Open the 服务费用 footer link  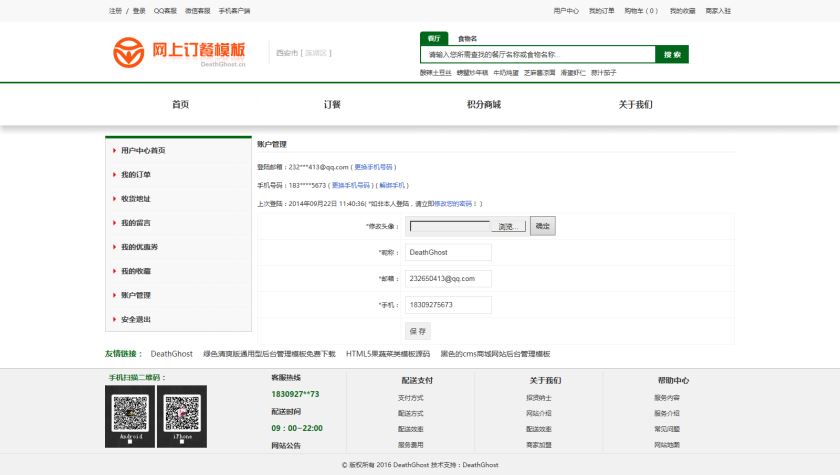point(411,445)
